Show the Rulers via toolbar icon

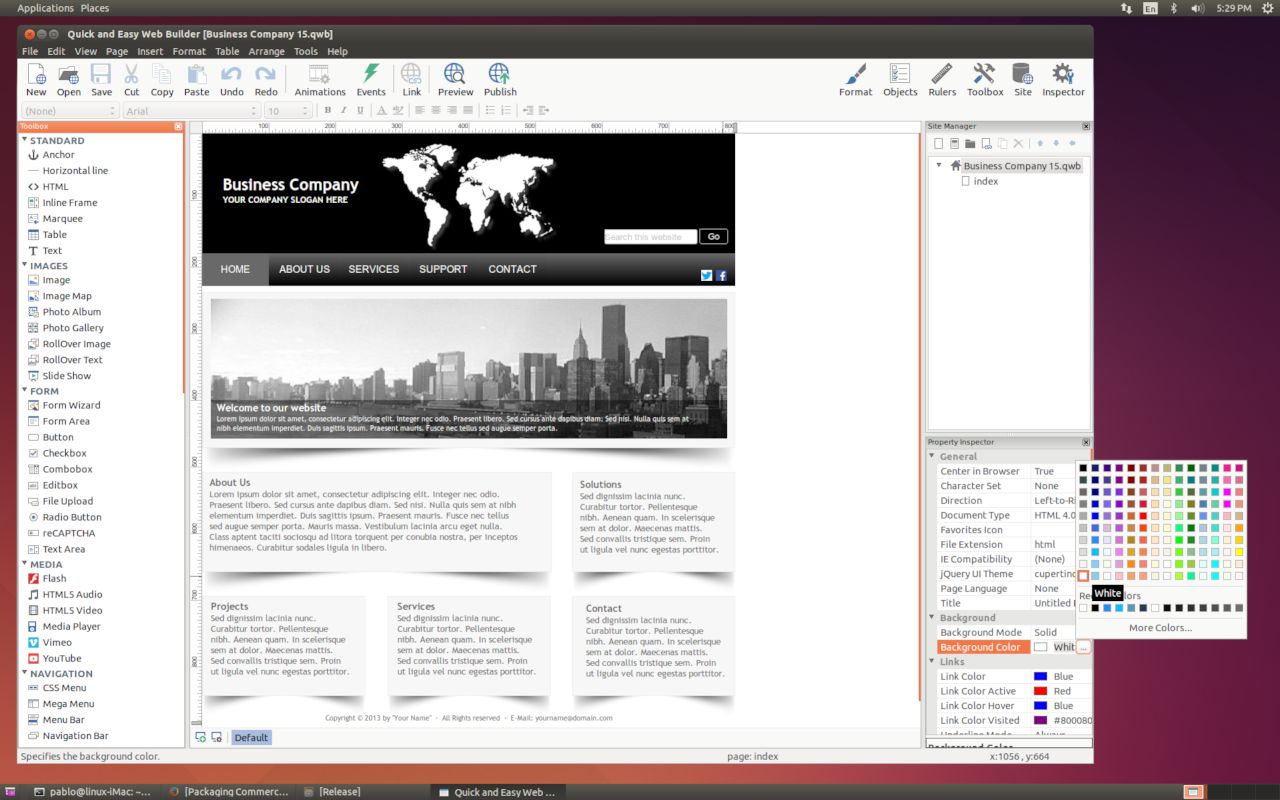pyautogui.click(x=942, y=79)
